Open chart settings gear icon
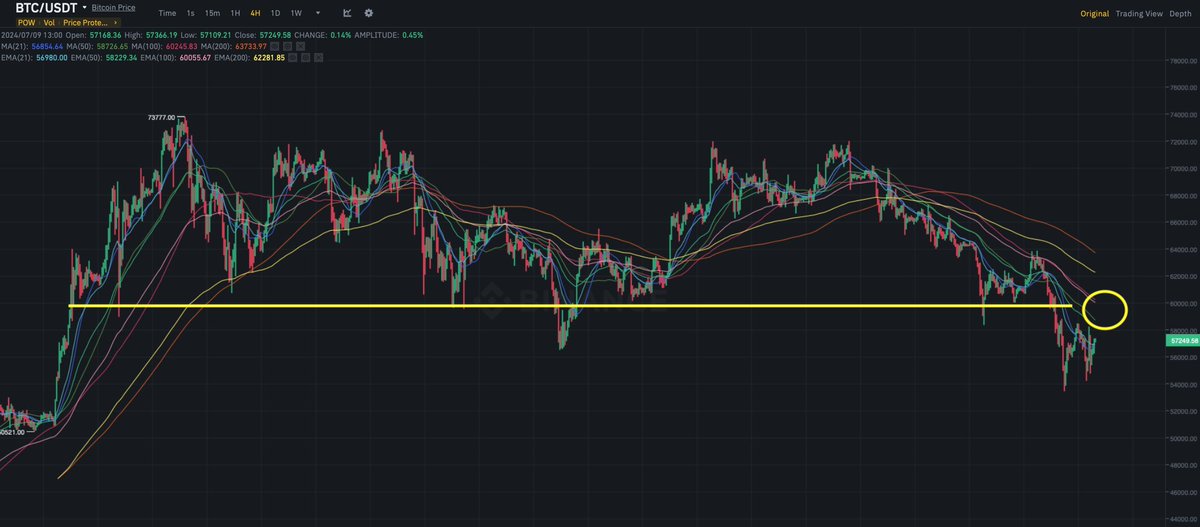The height and width of the screenshot is (527, 1200). click(369, 13)
